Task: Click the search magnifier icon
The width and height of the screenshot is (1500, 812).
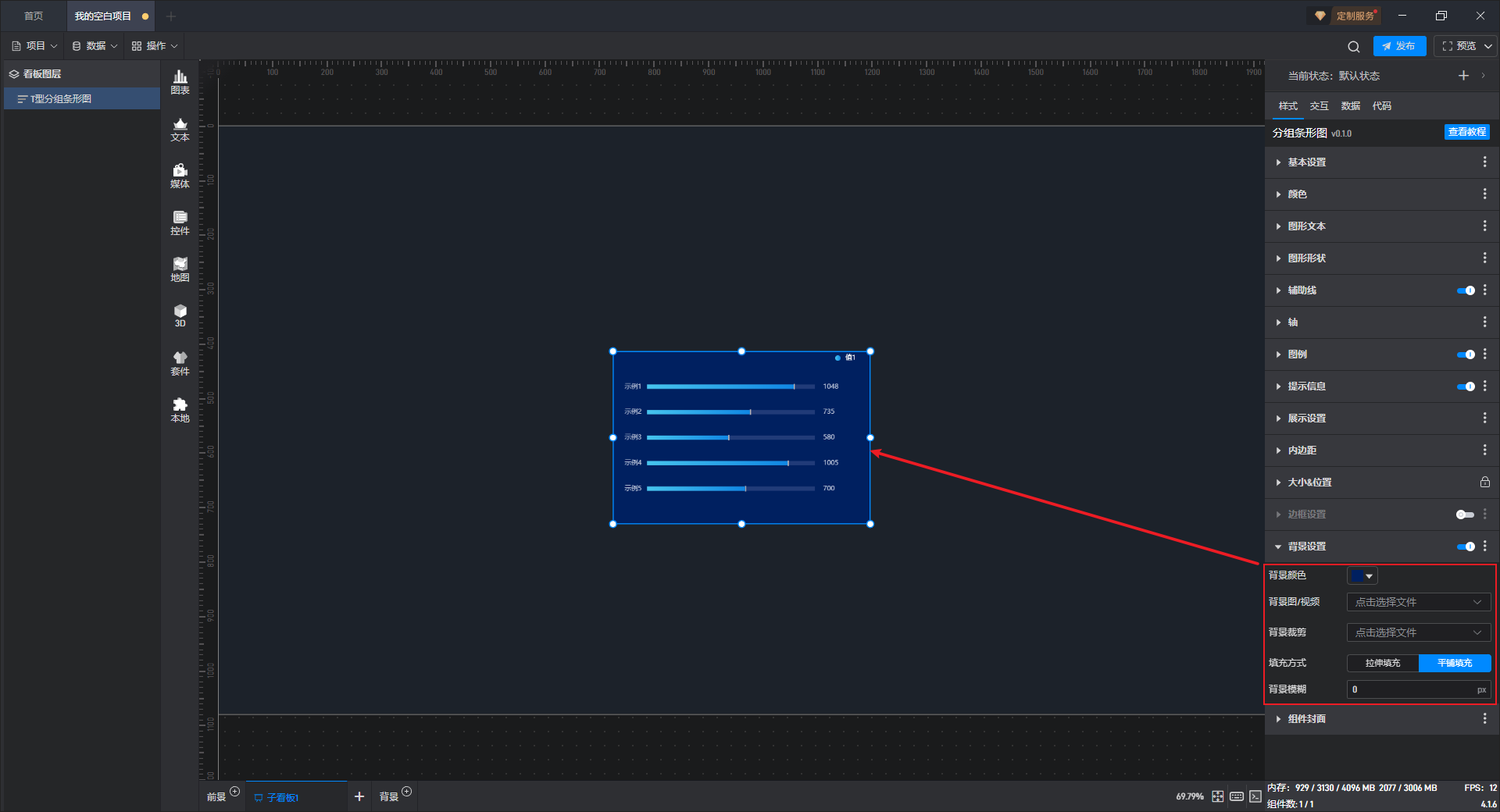Action: (x=1354, y=46)
